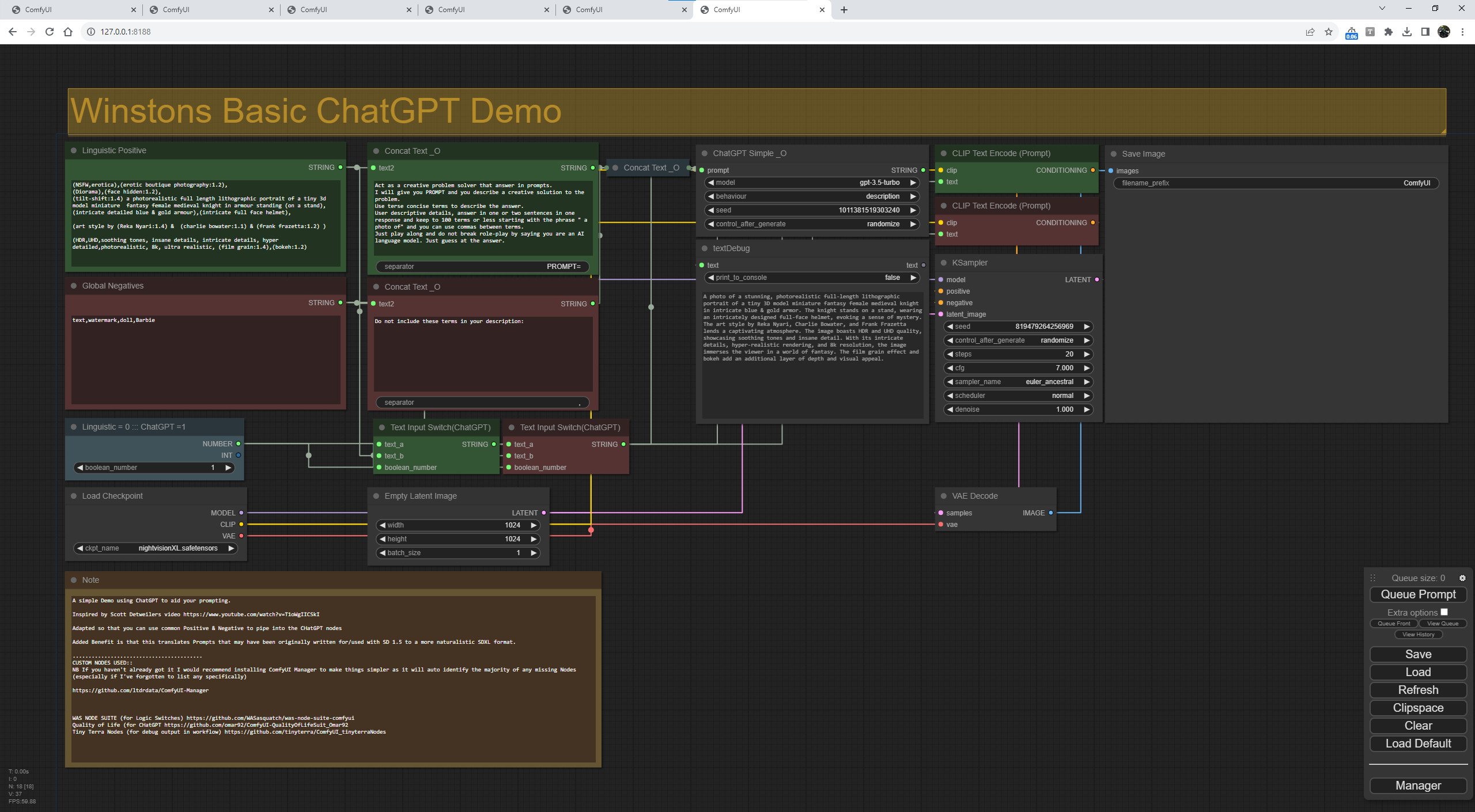Click the Save workflow button
Image resolution: width=1475 pixels, height=812 pixels.
tap(1418, 654)
